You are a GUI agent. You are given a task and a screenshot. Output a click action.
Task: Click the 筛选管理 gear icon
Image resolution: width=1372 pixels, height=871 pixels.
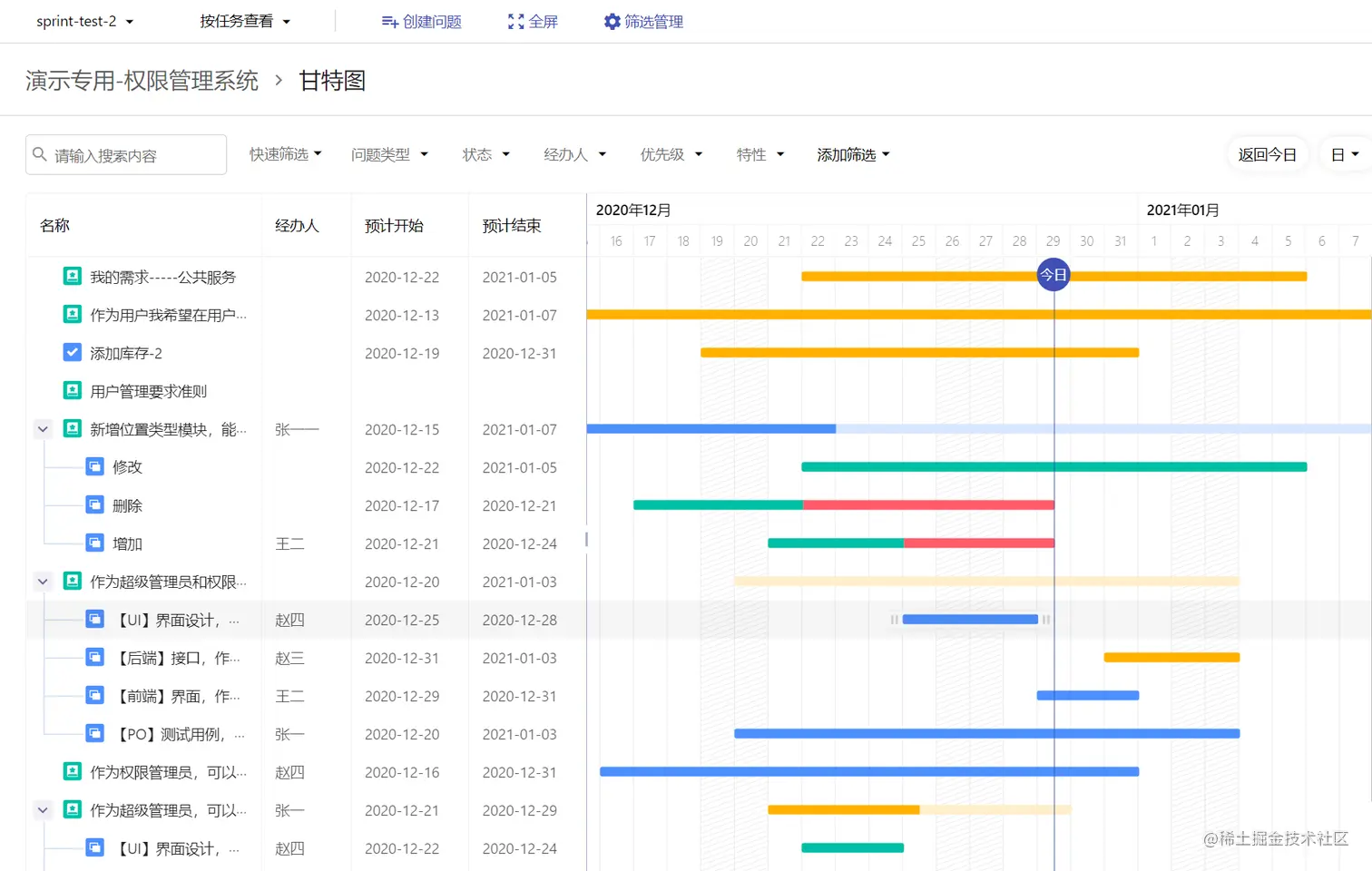pyautogui.click(x=612, y=21)
